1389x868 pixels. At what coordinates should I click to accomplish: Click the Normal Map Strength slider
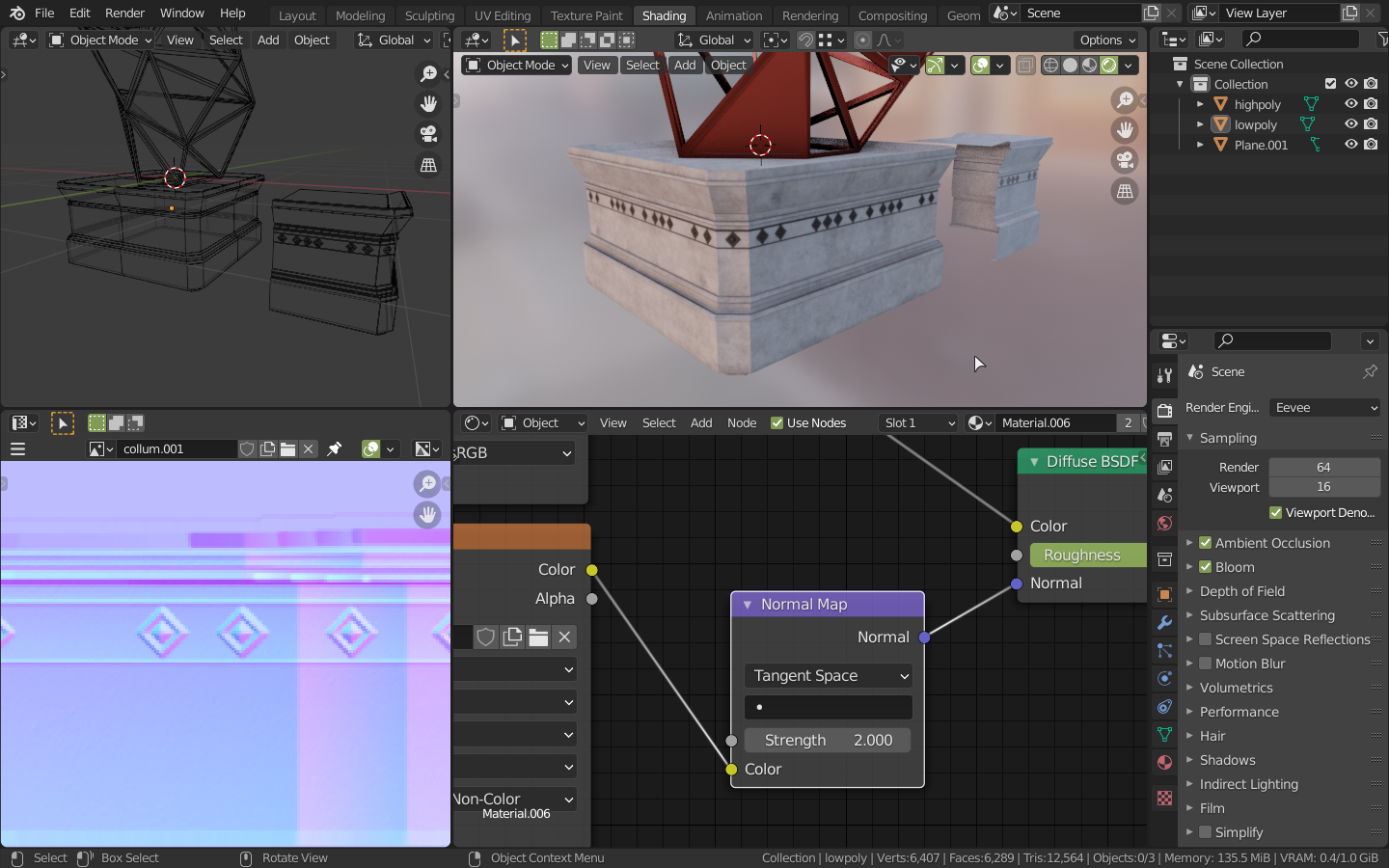828,741
